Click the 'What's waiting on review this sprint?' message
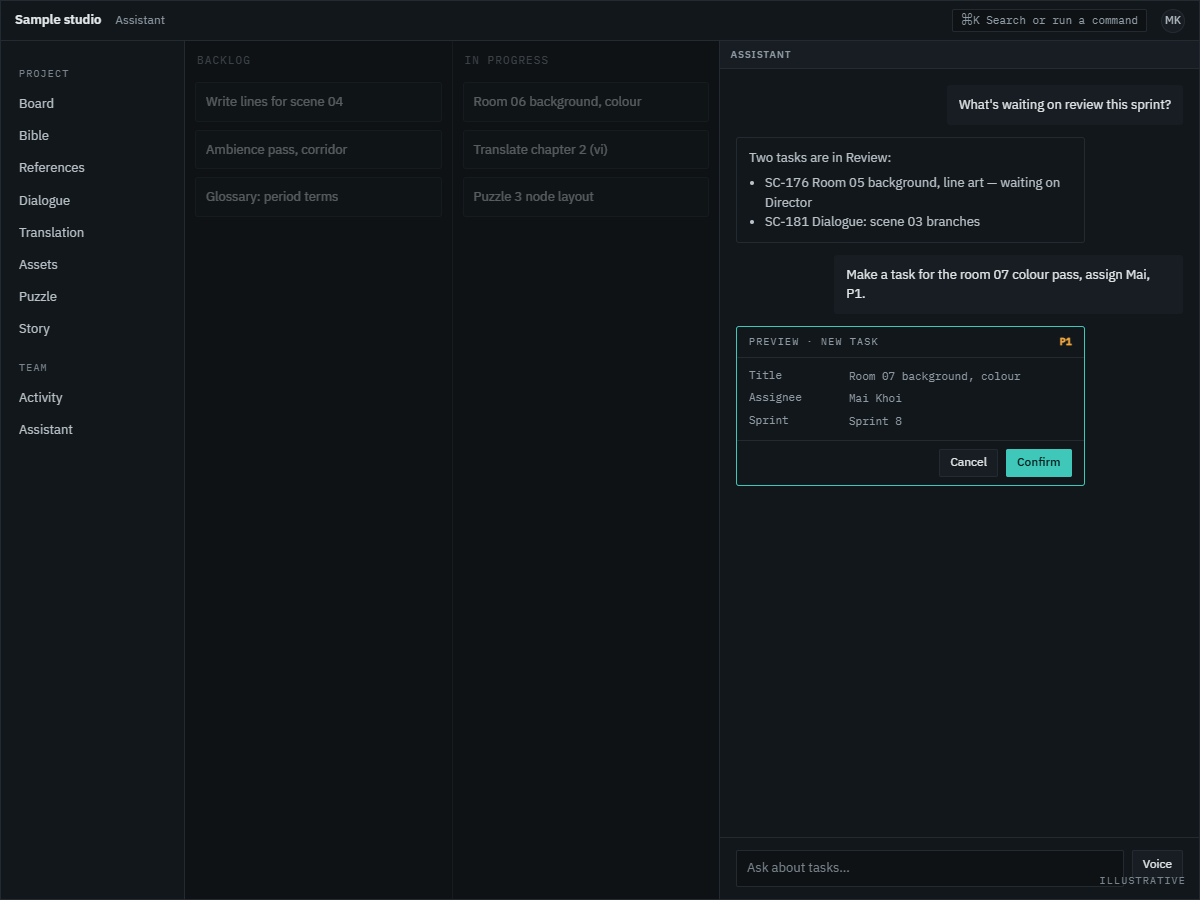The height and width of the screenshot is (900, 1200). (x=1065, y=105)
